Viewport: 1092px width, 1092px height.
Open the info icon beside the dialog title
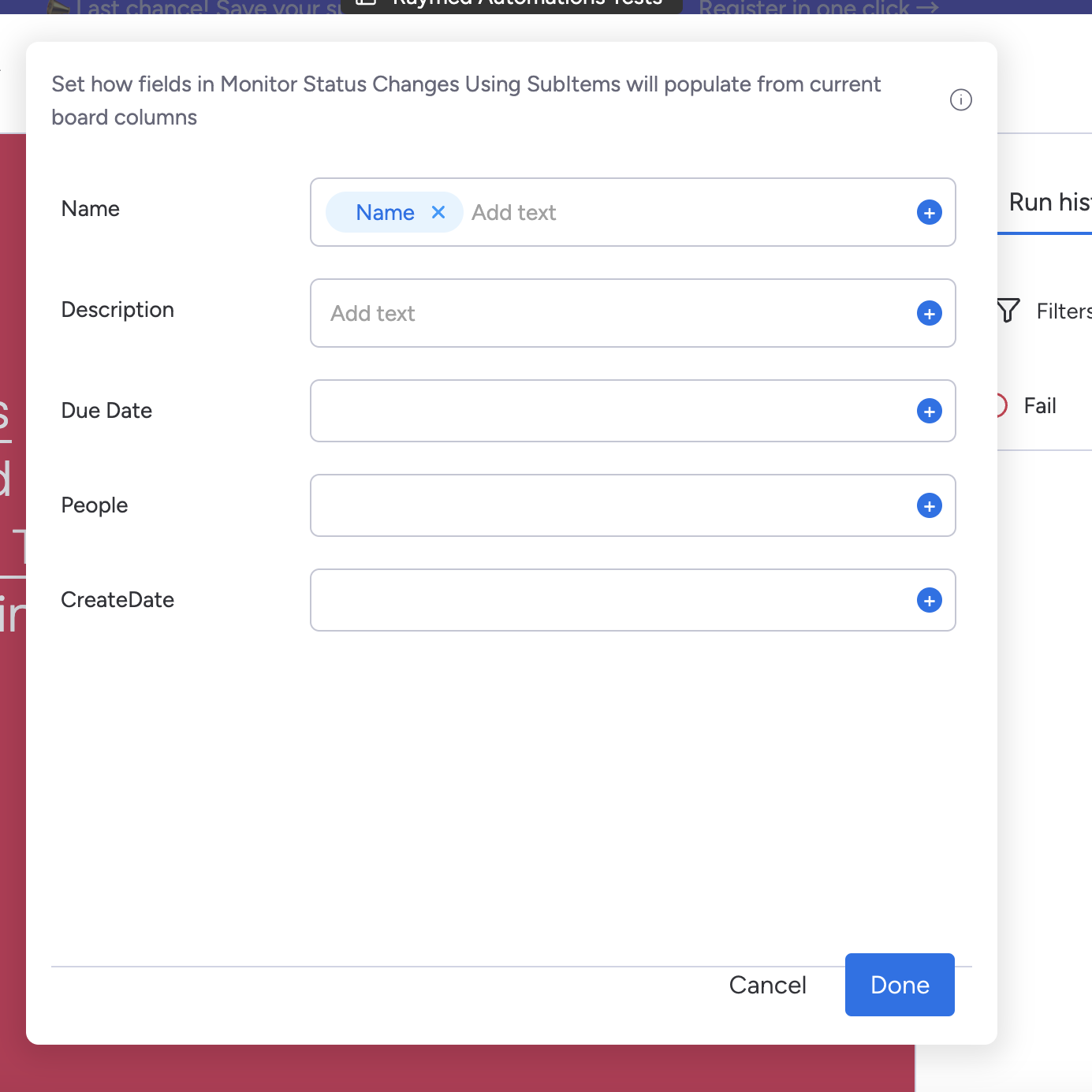coord(960,100)
